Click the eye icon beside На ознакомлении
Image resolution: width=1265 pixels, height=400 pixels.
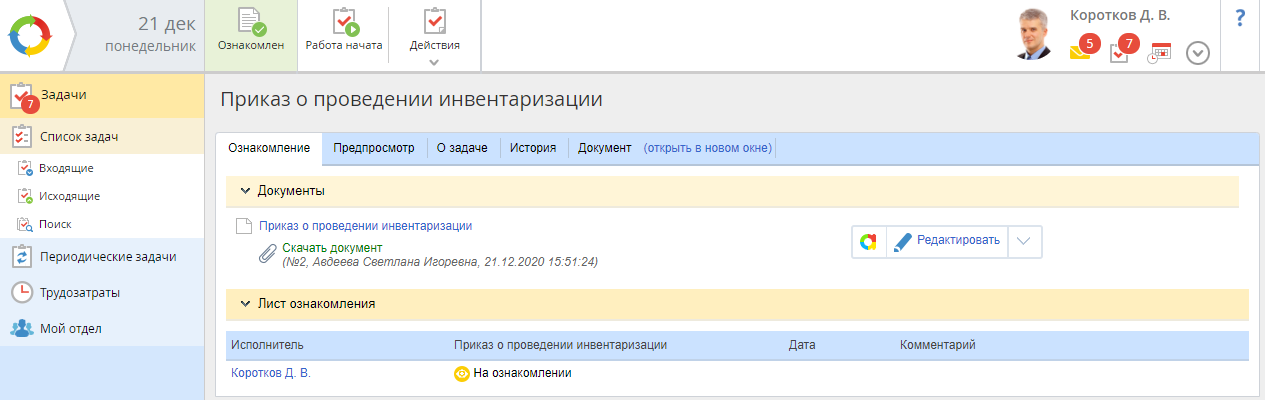tap(462, 374)
